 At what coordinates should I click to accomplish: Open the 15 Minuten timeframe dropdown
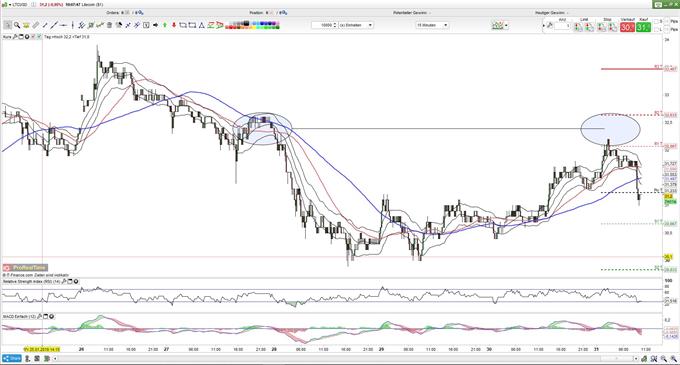click(432, 25)
